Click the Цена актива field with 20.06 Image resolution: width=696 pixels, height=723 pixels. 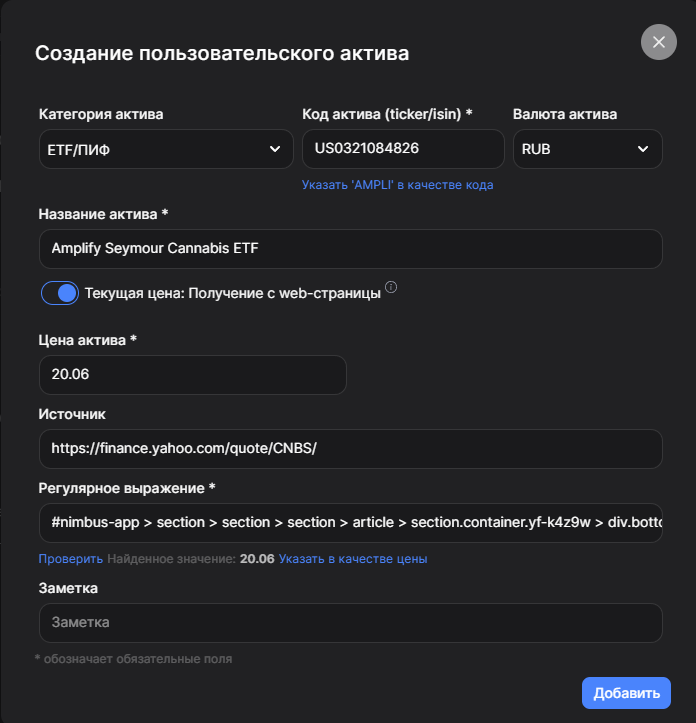point(193,375)
